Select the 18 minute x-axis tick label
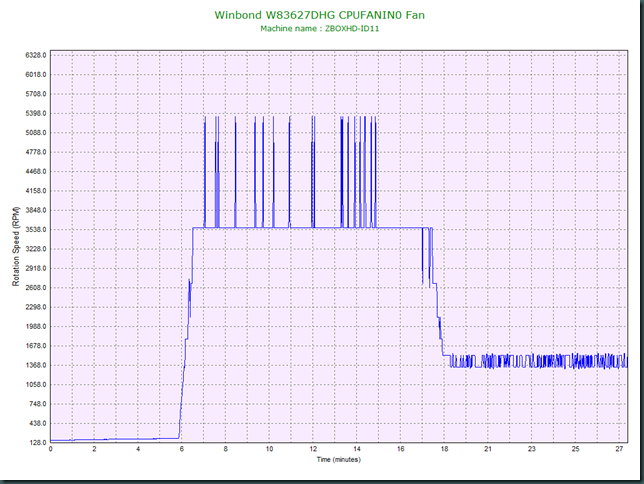The width and height of the screenshot is (644, 484). [444, 449]
